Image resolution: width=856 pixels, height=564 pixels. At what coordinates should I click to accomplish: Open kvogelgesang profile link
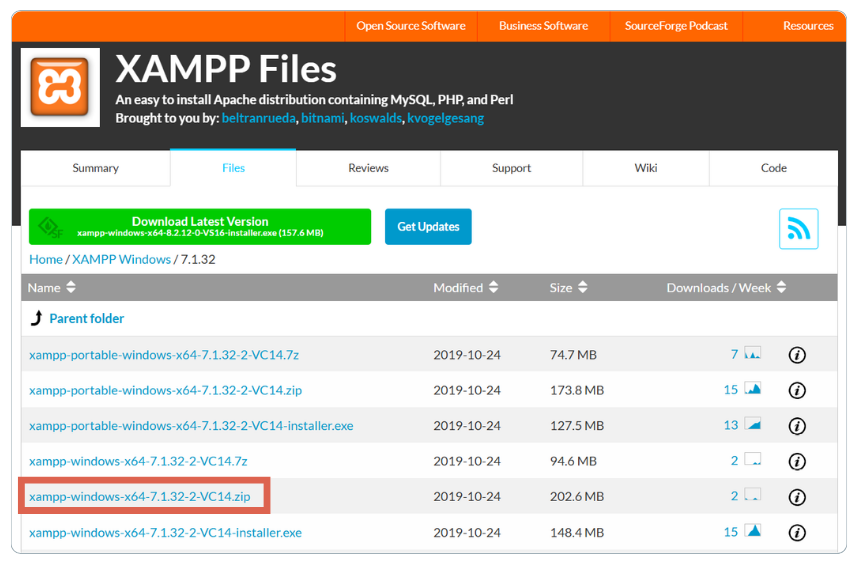point(445,118)
